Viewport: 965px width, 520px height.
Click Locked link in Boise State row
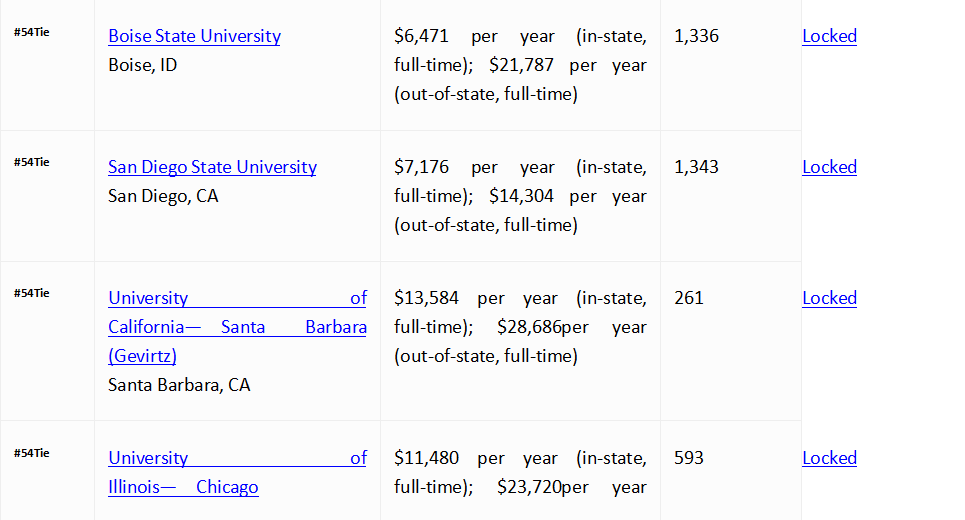[830, 36]
